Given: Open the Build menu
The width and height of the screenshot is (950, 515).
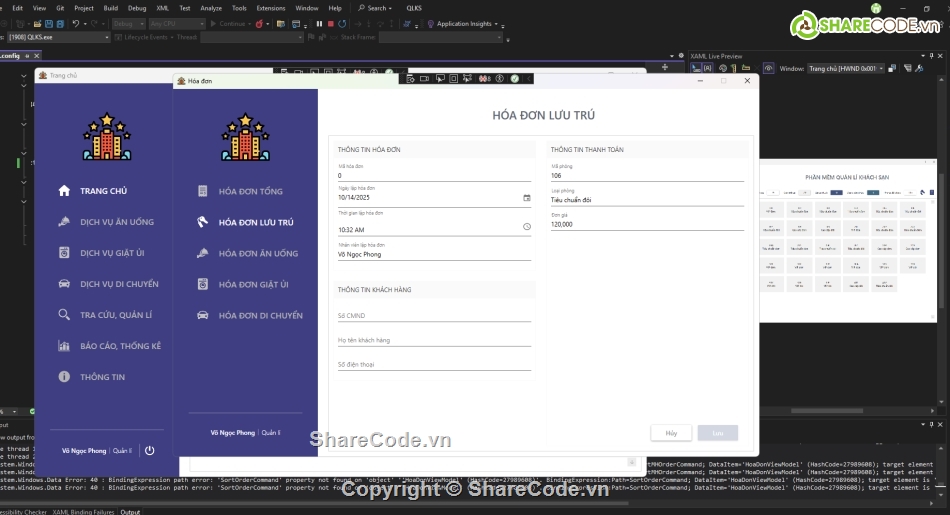Looking at the screenshot, I should click(x=111, y=8).
